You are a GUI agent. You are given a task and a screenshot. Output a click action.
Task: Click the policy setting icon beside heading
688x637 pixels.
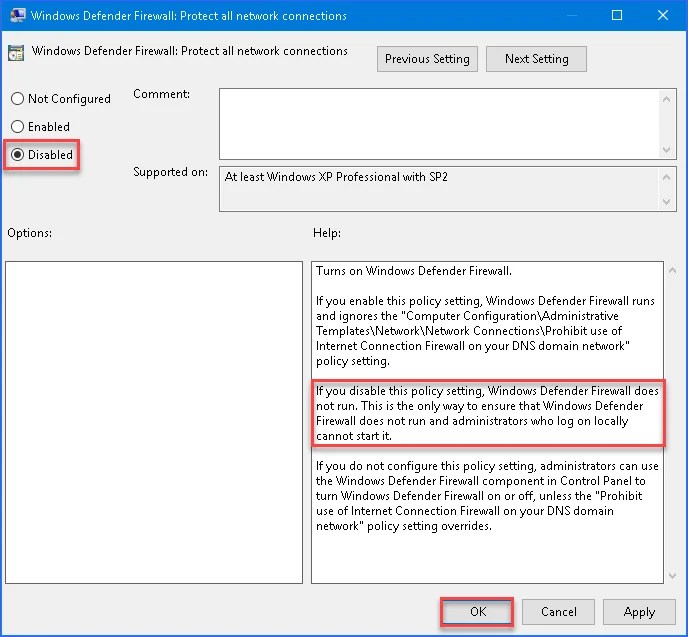(x=16, y=53)
